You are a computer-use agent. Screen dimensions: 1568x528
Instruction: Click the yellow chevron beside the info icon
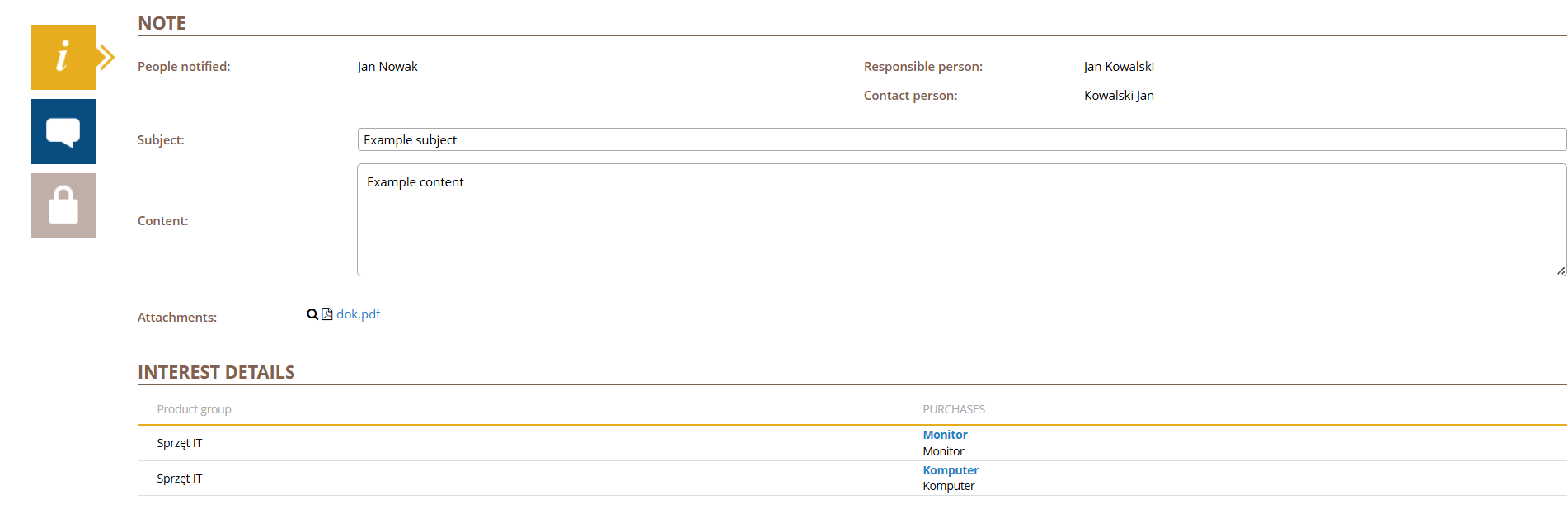click(x=106, y=57)
